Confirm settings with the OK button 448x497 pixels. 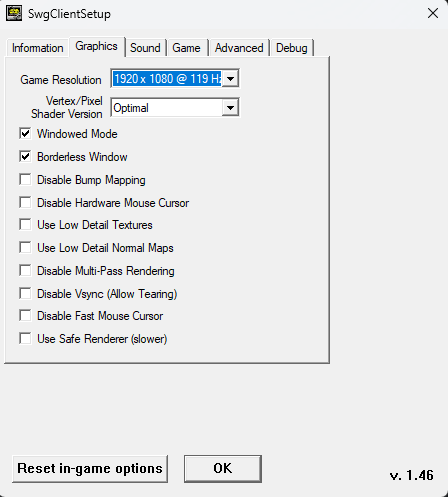[x=223, y=468]
